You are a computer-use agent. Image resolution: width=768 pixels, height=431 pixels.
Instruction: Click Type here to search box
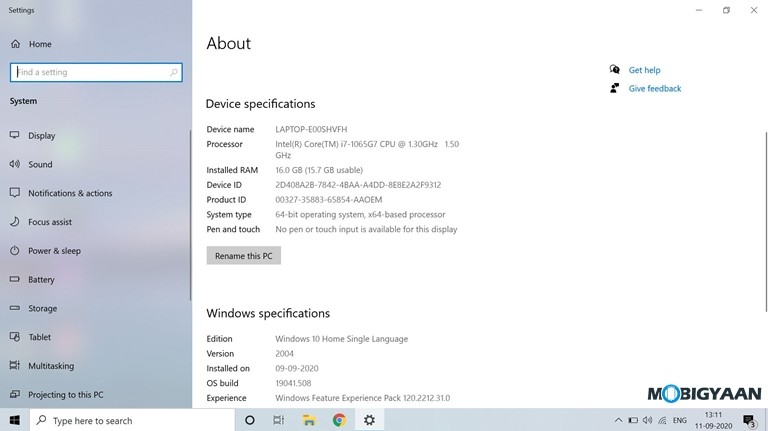point(132,420)
